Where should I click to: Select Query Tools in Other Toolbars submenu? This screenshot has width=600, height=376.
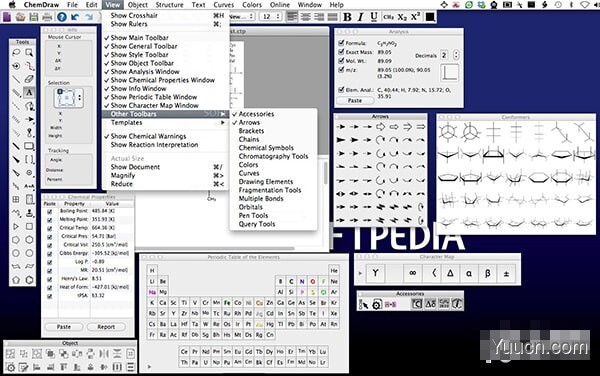click(x=274, y=224)
